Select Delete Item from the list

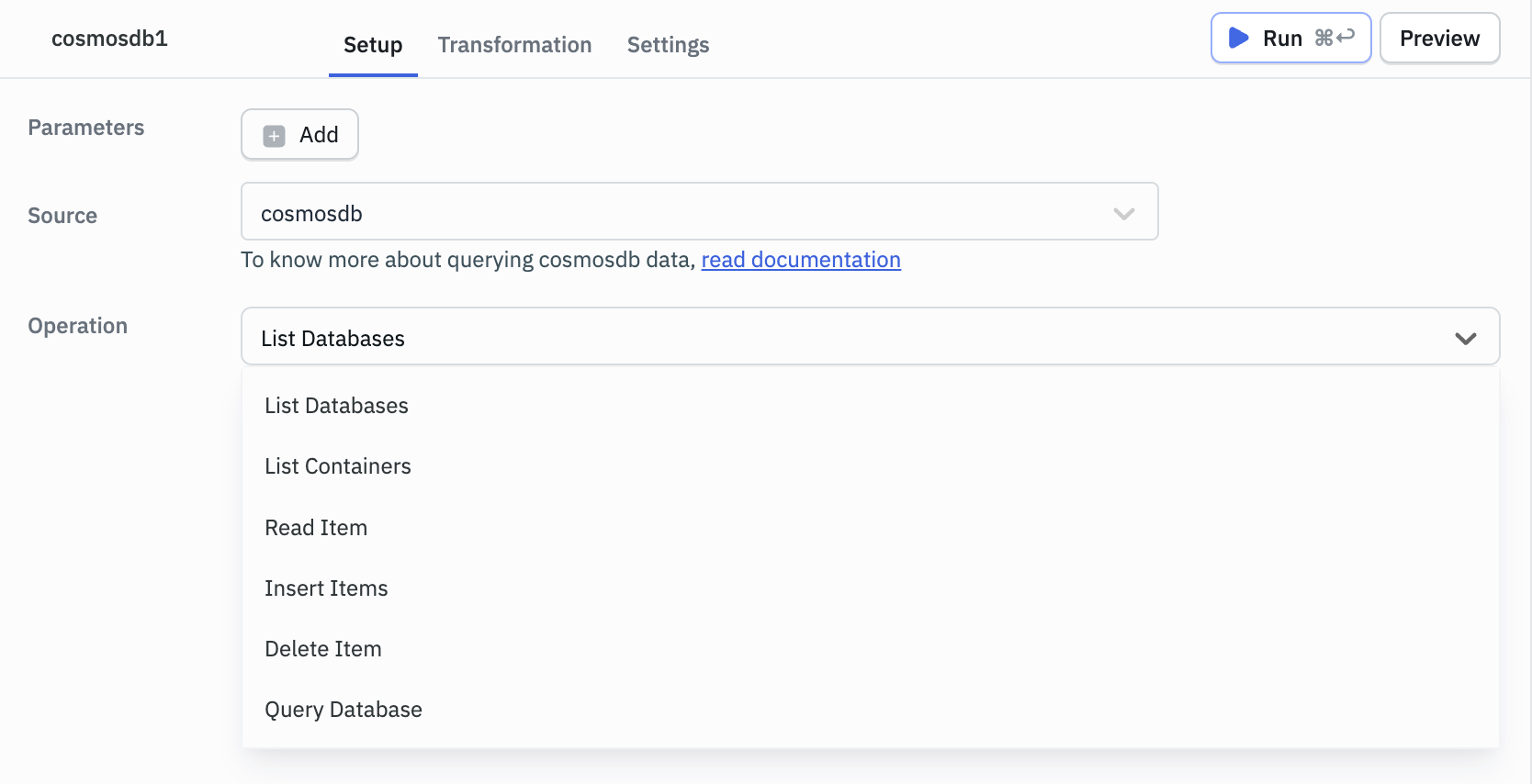tap(323, 649)
